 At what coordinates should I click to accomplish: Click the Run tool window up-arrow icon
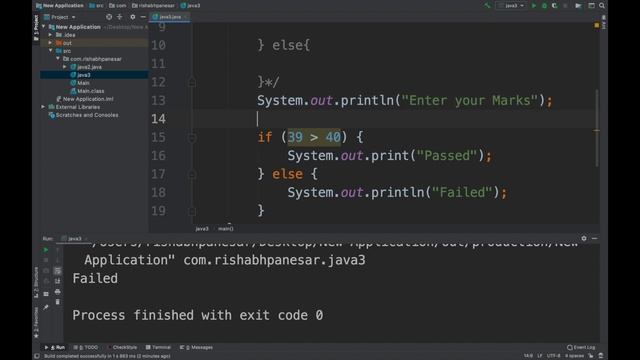point(58,249)
